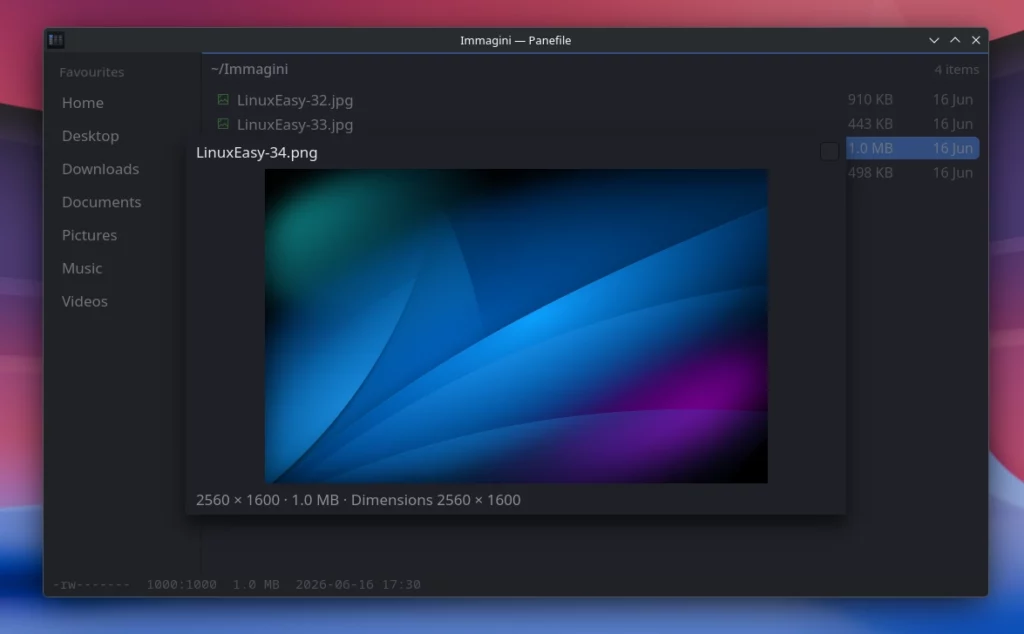The width and height of the screenshot is (1024, 634).
Task: Open the Videos favourite
Action: [x=84, y=301]
